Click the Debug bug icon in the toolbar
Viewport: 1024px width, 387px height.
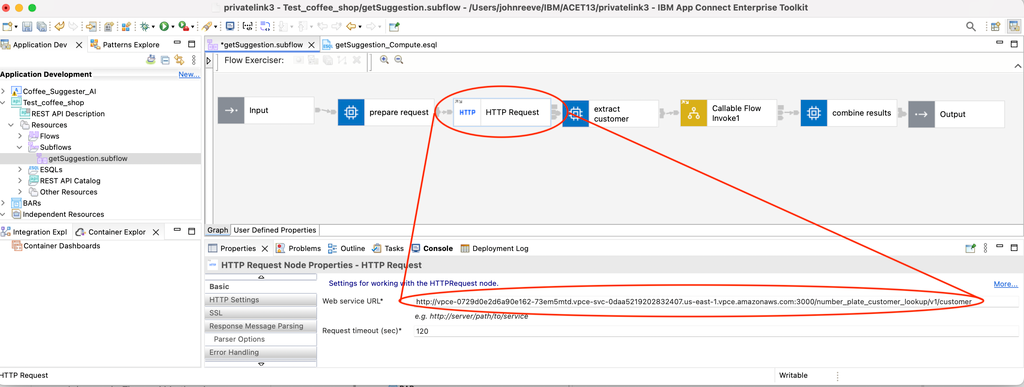coord(144,27)
